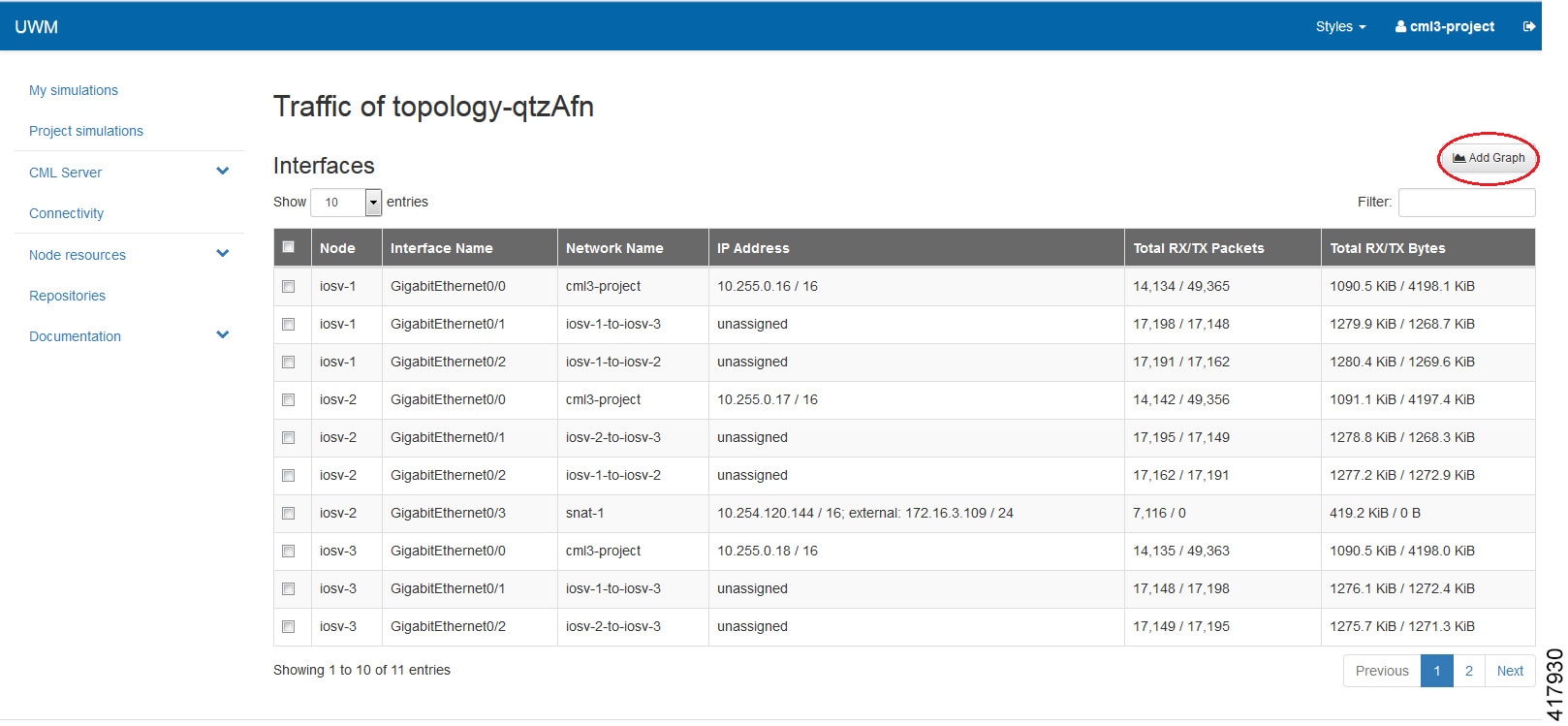The height and width of the screenshot is (726, 1568).
Task: Toggle the select-all header checkbox
Action: [288, 247]
